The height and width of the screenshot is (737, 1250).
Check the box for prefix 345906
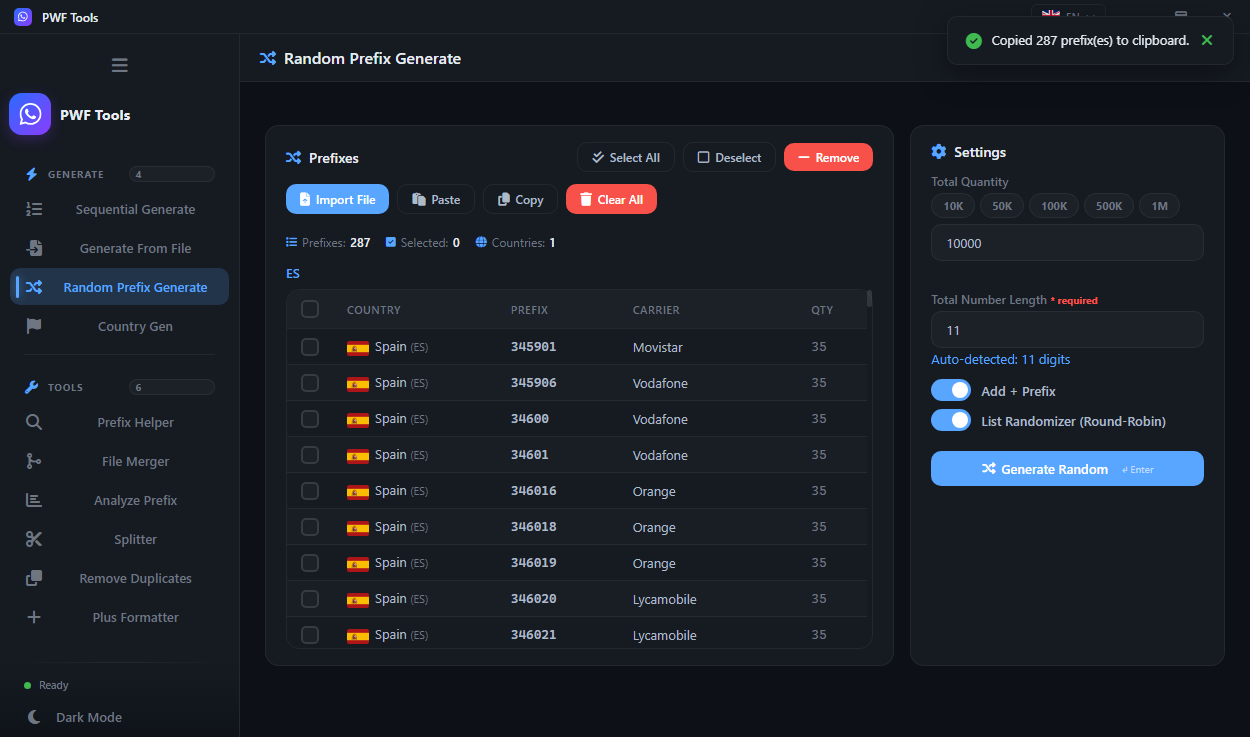click(x=310, y=383)
